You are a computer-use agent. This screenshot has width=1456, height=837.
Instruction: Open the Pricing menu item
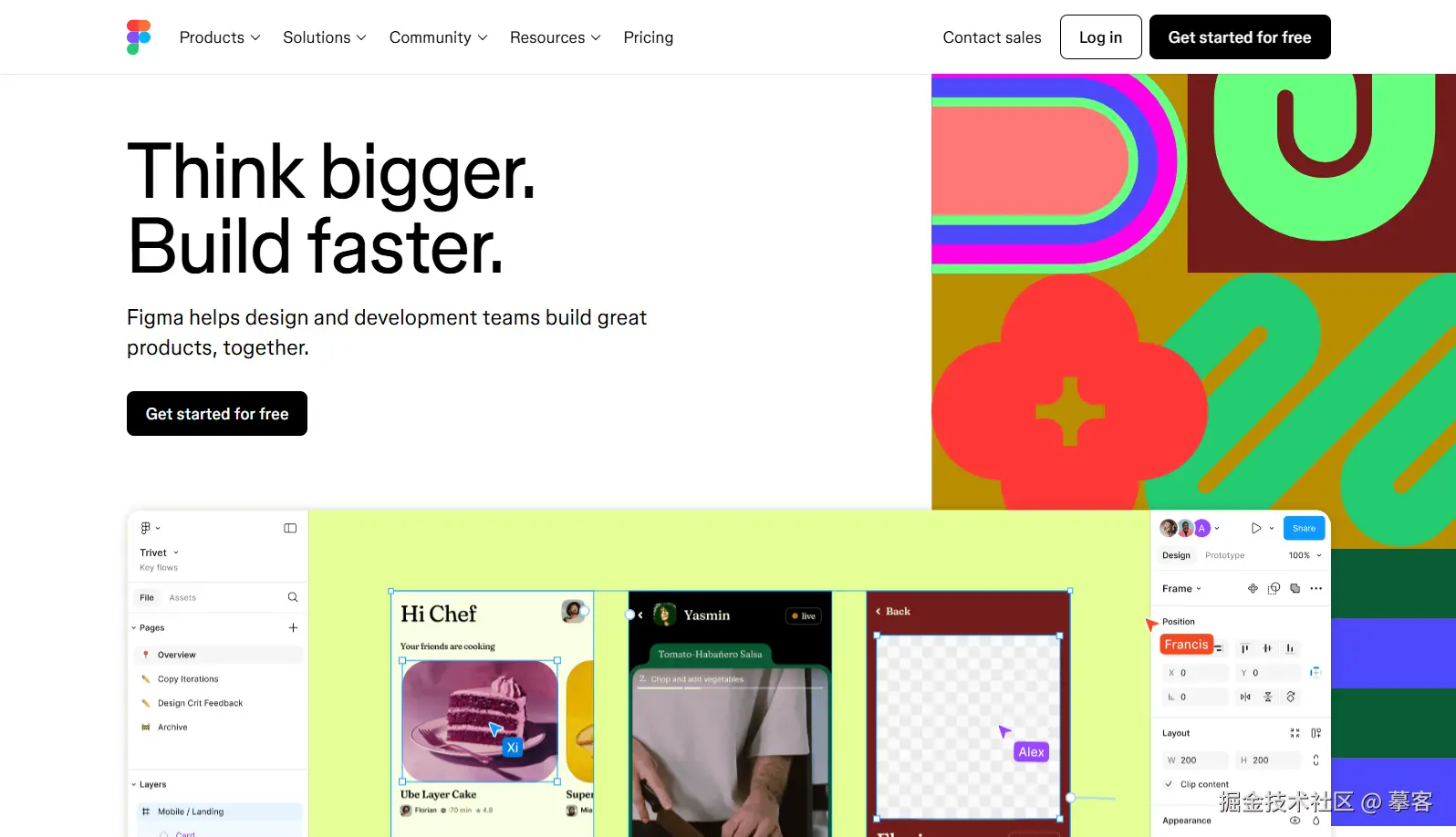[x=649, y=37]
